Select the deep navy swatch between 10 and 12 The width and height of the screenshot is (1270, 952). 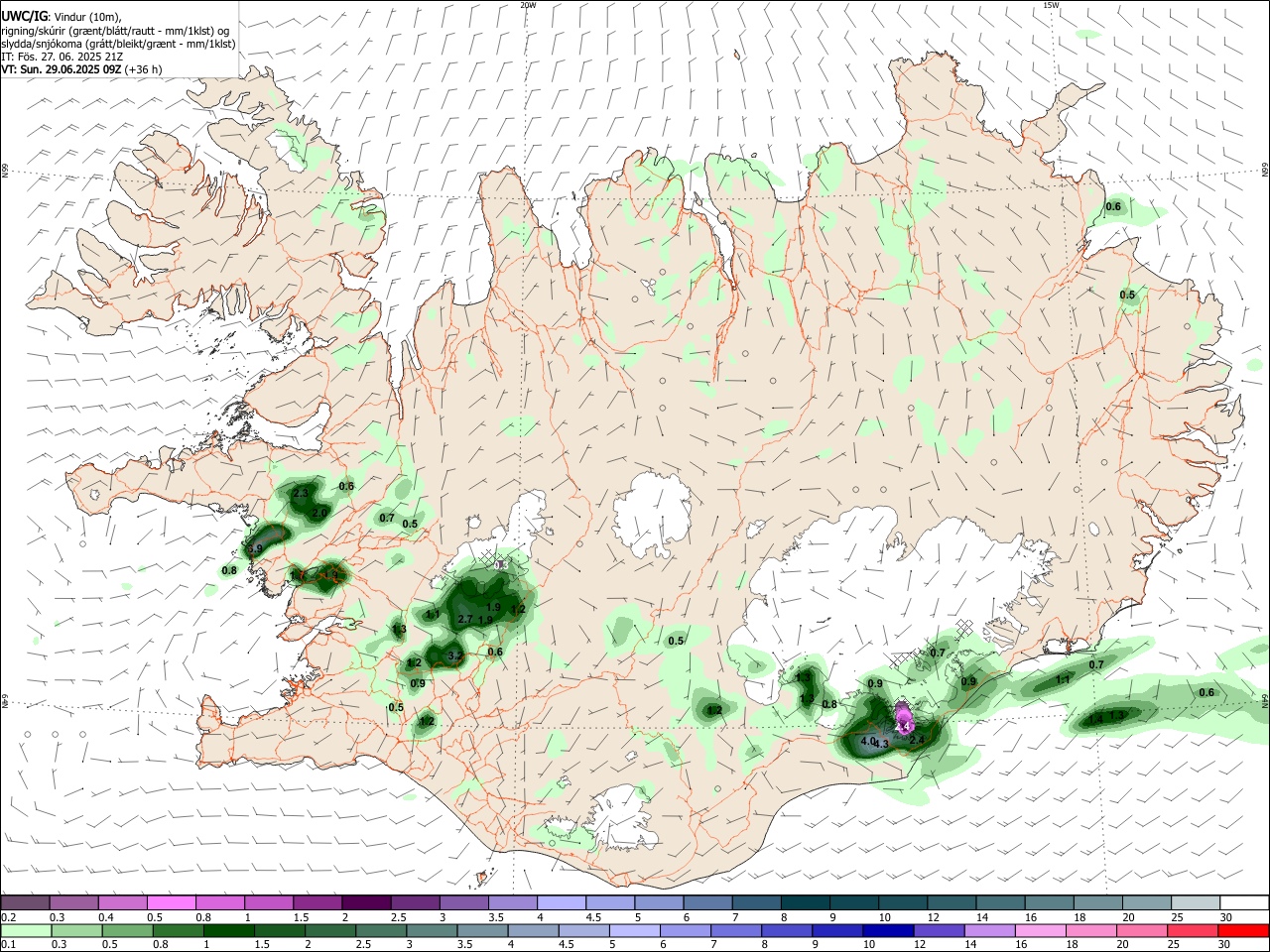point(886,930)
